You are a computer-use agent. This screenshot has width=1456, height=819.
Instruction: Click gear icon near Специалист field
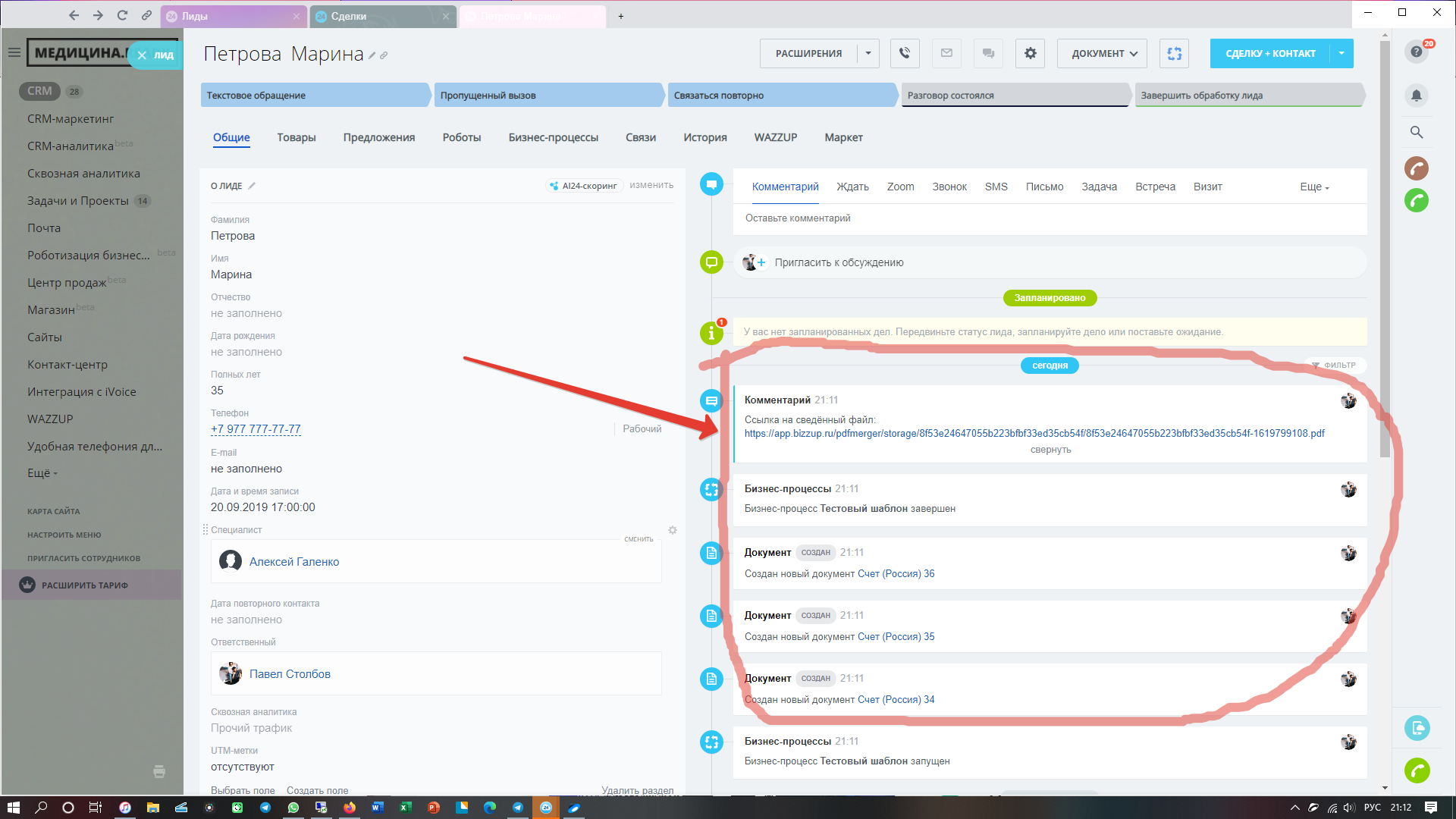pos(672,530)
